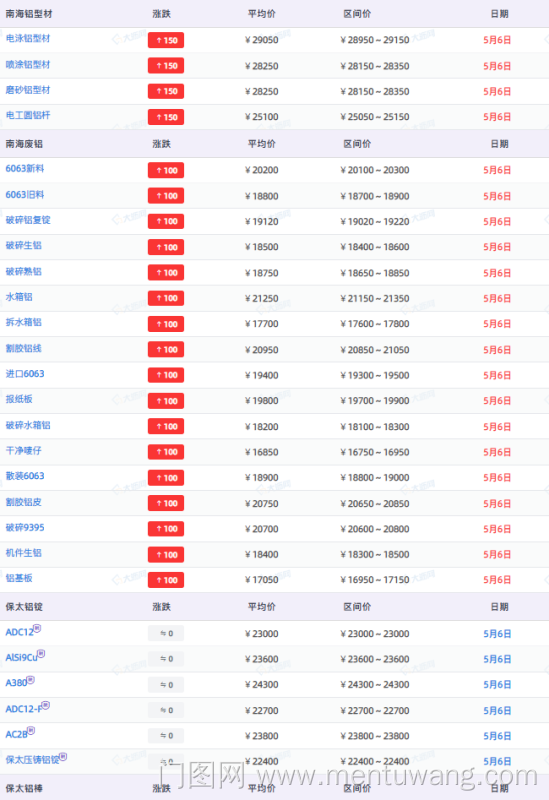
Task: Click registered icon beside AlSi9Cu
Action: (41, 654)
